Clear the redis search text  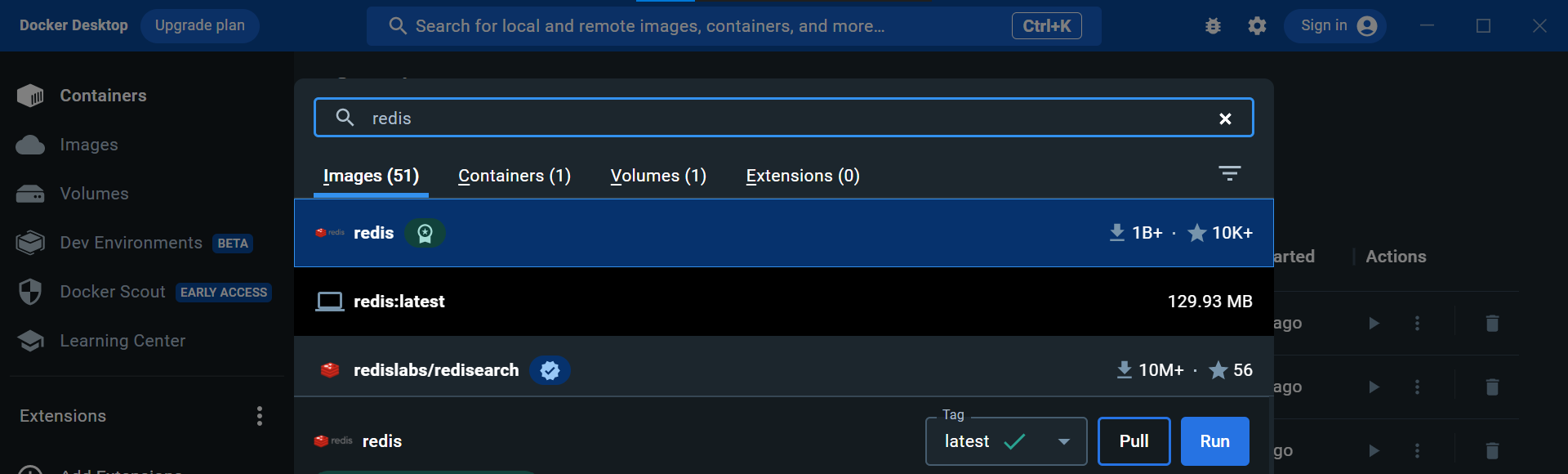[x=1225, y=118]
